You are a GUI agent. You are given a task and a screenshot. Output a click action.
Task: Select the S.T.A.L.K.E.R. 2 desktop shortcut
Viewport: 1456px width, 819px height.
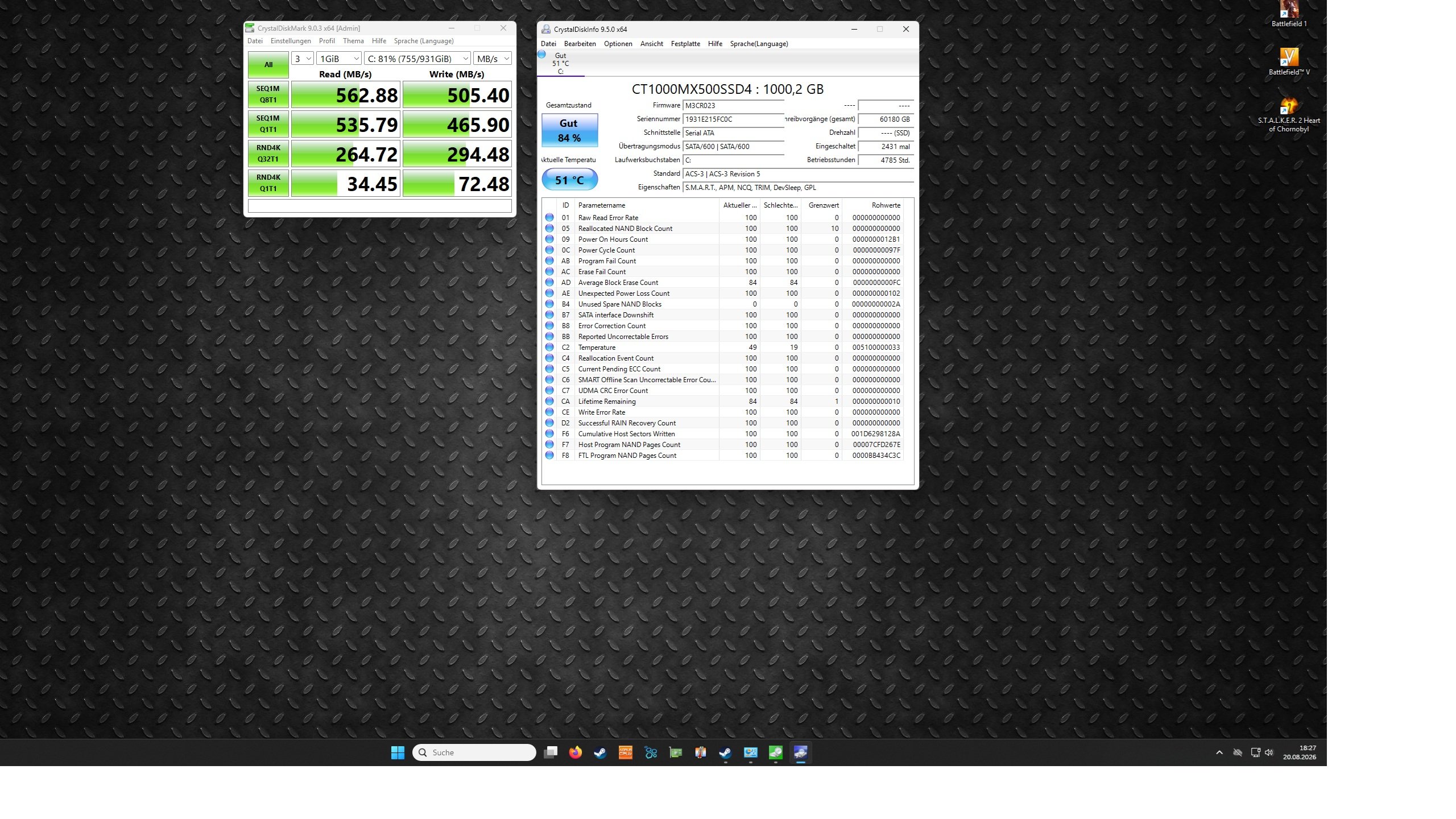[1289, 115]
